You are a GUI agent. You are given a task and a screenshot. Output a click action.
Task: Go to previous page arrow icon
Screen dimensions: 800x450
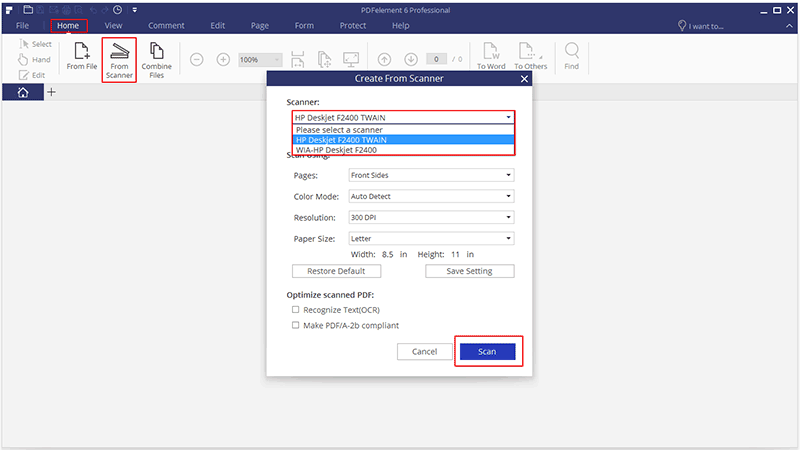coord(384,60)
